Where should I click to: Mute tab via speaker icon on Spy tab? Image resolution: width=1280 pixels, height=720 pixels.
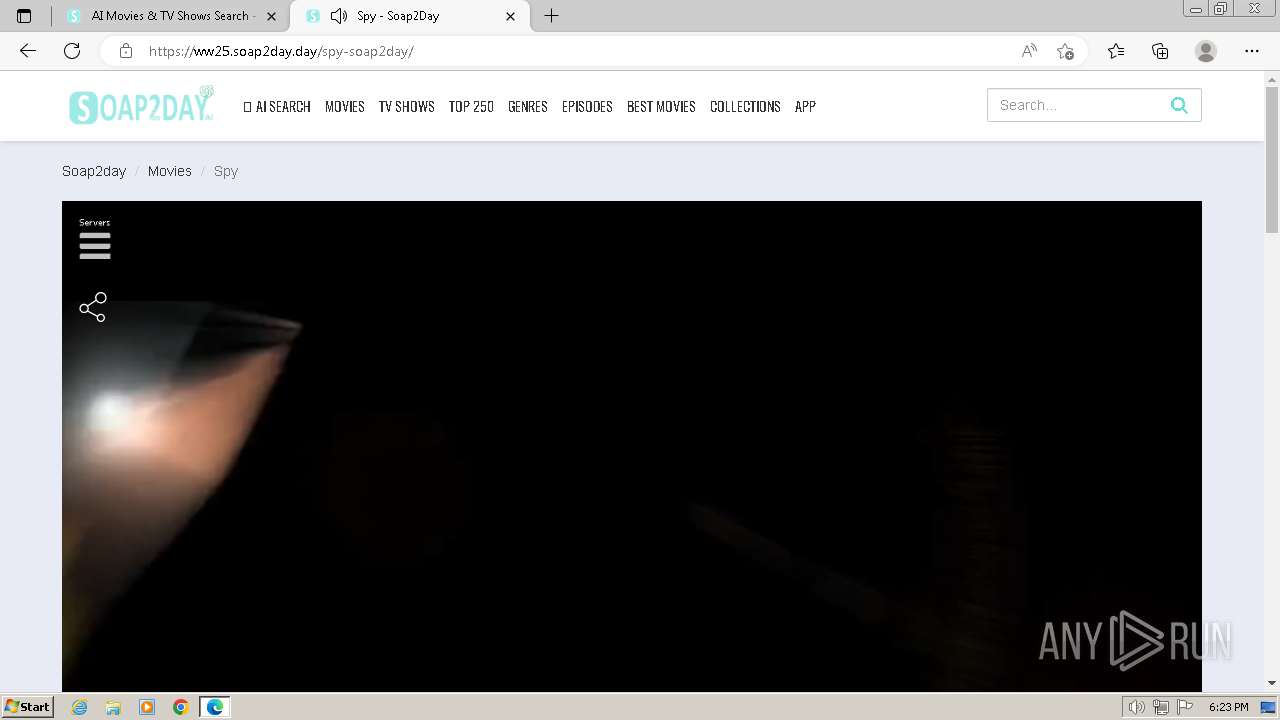(339, 16)
